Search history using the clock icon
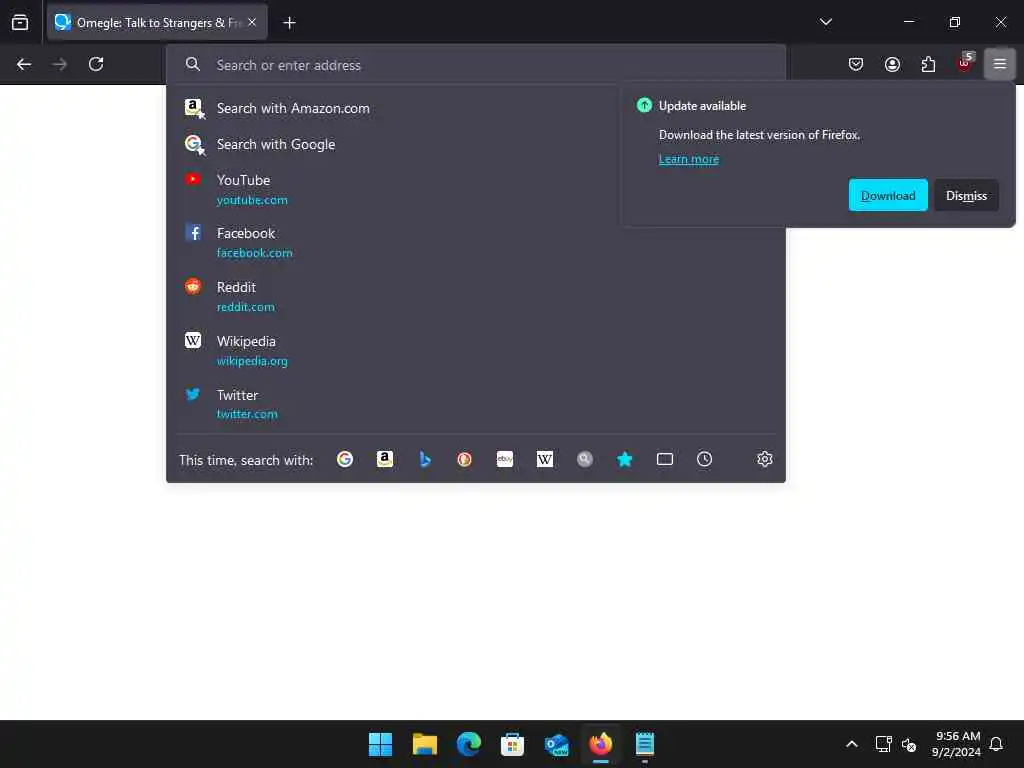1024x768 pixels. [705, 459]
